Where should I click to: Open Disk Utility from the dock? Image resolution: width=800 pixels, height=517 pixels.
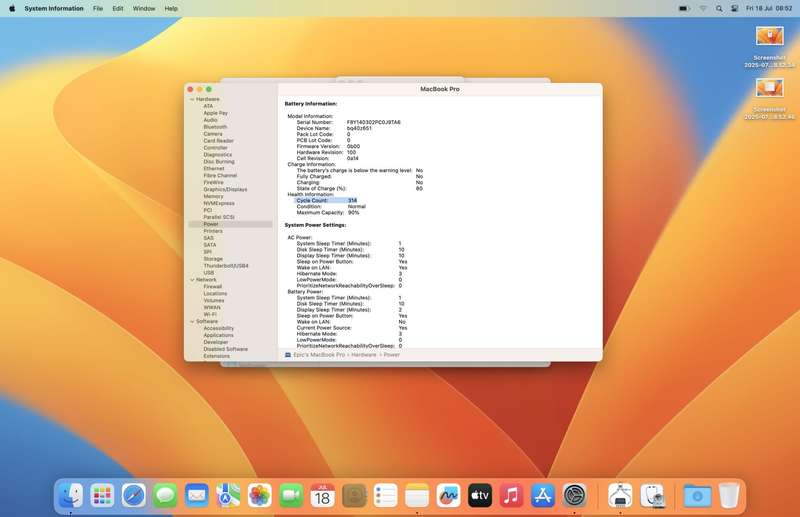pyautogui.click(x=653, y=495)
